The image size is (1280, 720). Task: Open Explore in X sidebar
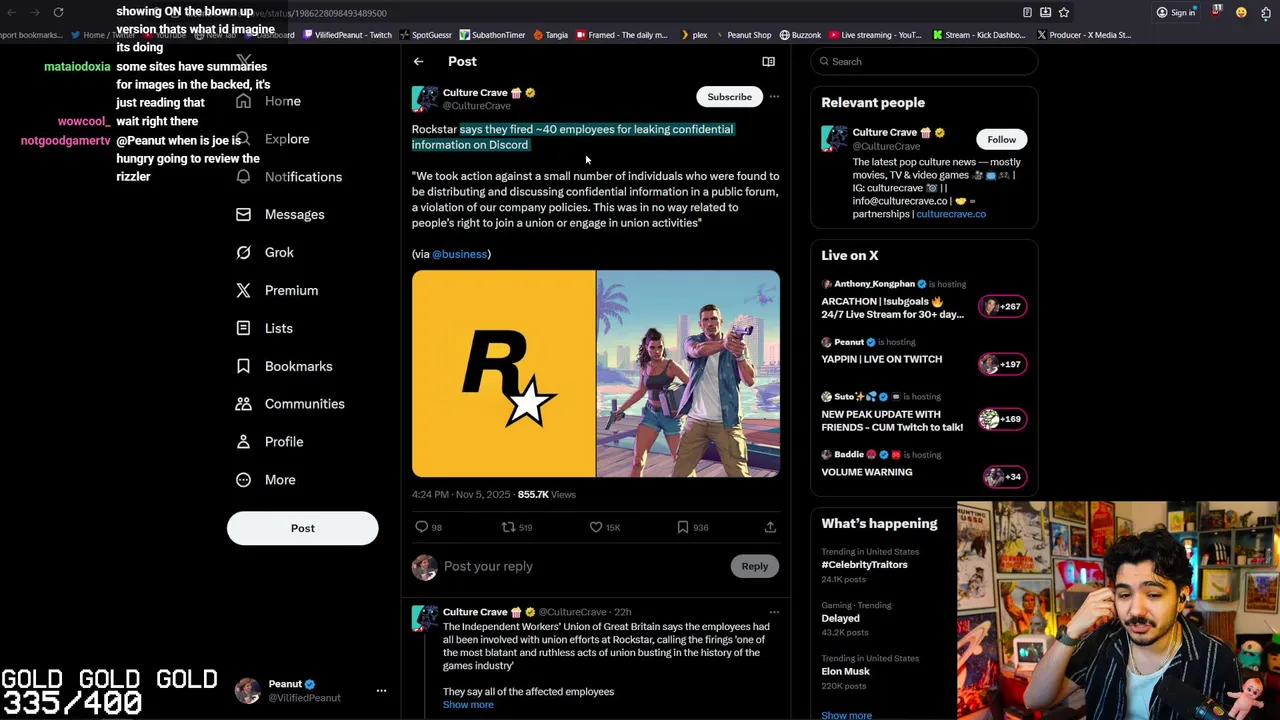click(x=273, y=139)
